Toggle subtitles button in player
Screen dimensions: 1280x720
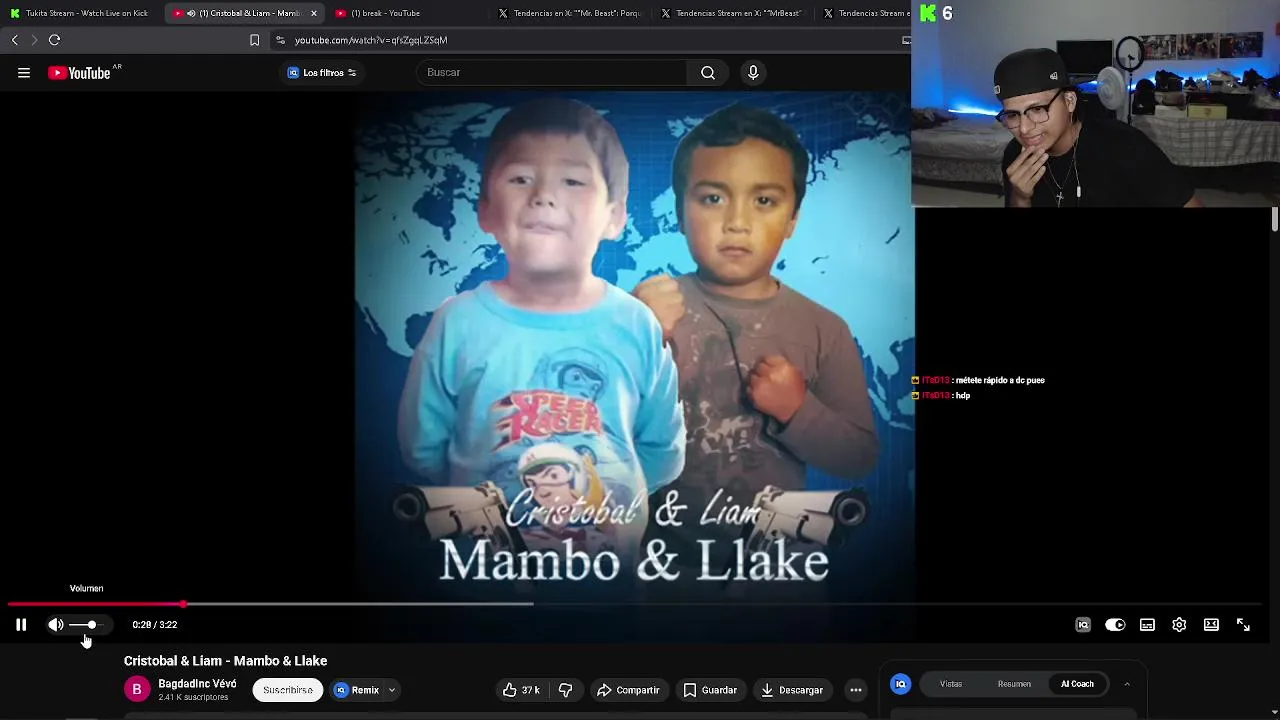[x=1147, y=625]
